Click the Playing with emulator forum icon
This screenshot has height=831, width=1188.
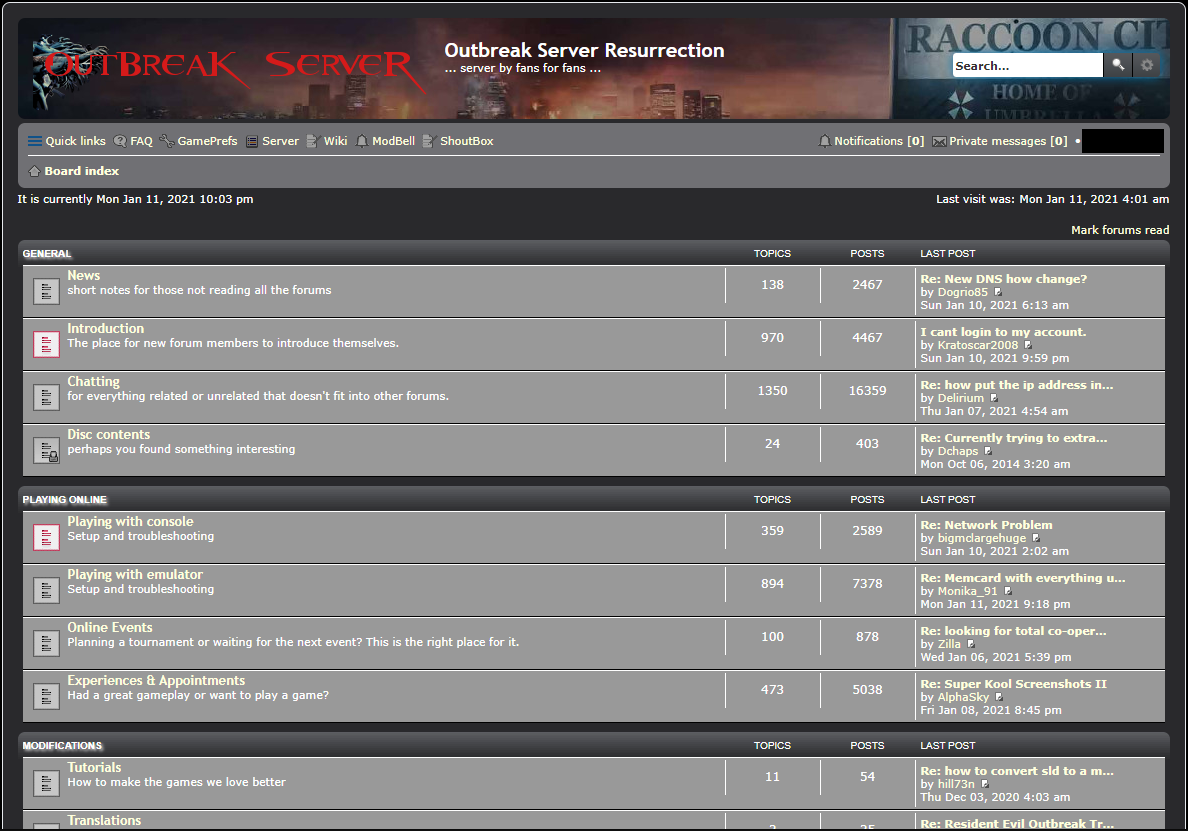[x=46, y=591]
